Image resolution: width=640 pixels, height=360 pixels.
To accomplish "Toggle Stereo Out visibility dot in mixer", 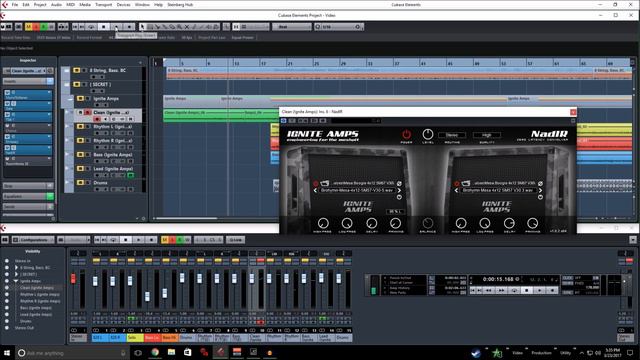I will (7, 328).
